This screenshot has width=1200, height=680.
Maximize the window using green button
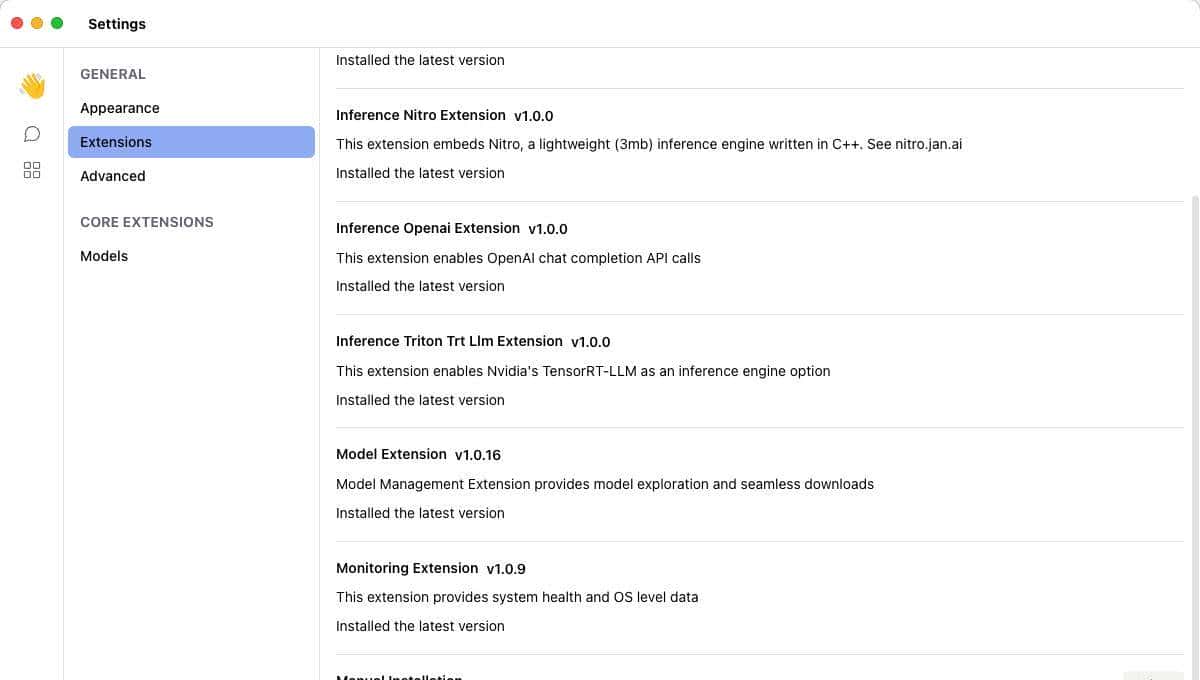(57, 23)
